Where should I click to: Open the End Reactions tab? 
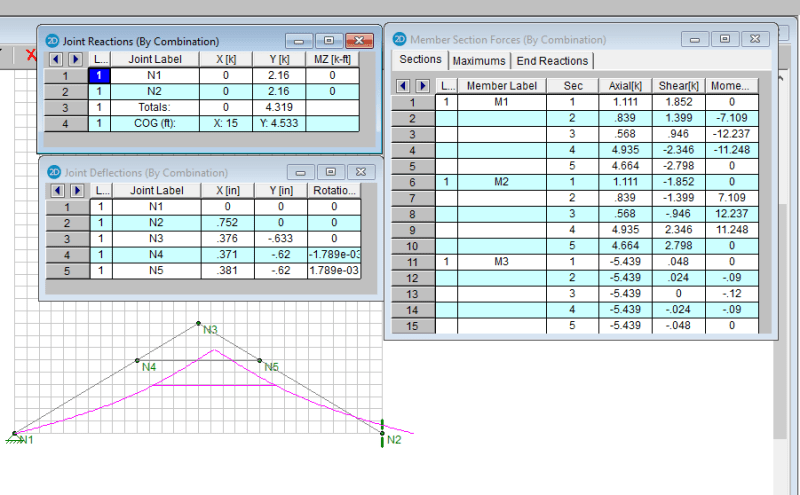pyautogui.click(x=552, y=61)
